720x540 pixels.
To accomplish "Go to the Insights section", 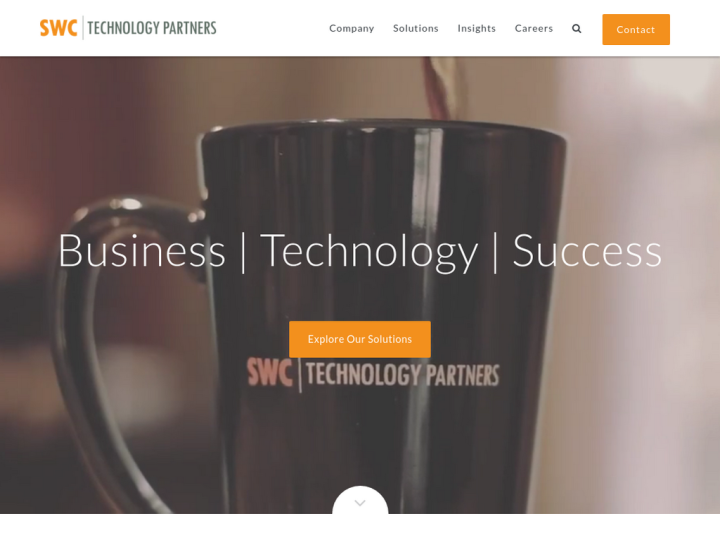I will [477, 28].
